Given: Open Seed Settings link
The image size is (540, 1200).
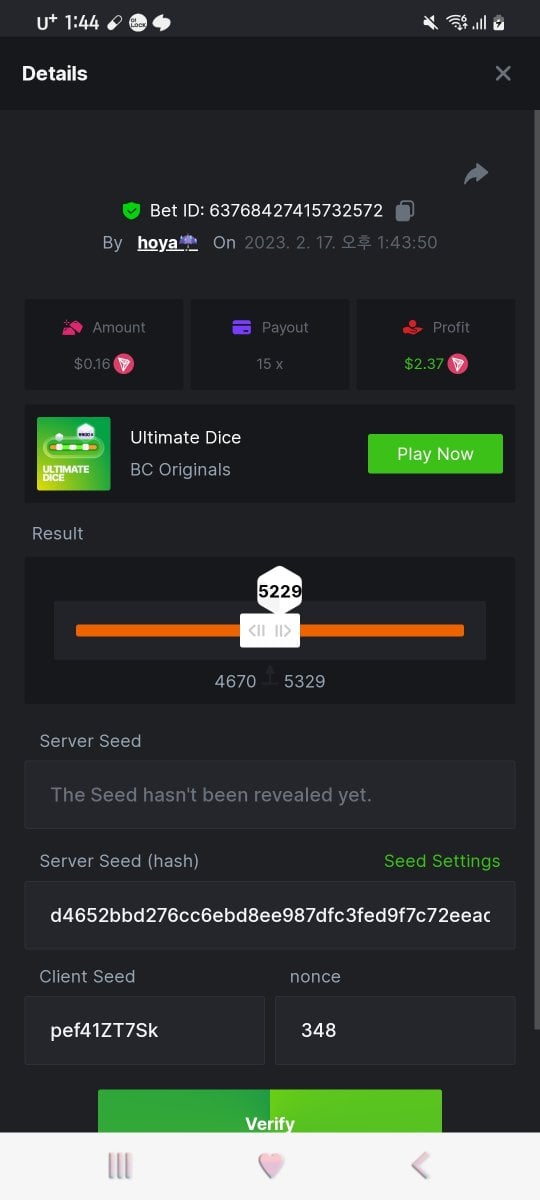Looking at the screenshot, I should (442, 861).
